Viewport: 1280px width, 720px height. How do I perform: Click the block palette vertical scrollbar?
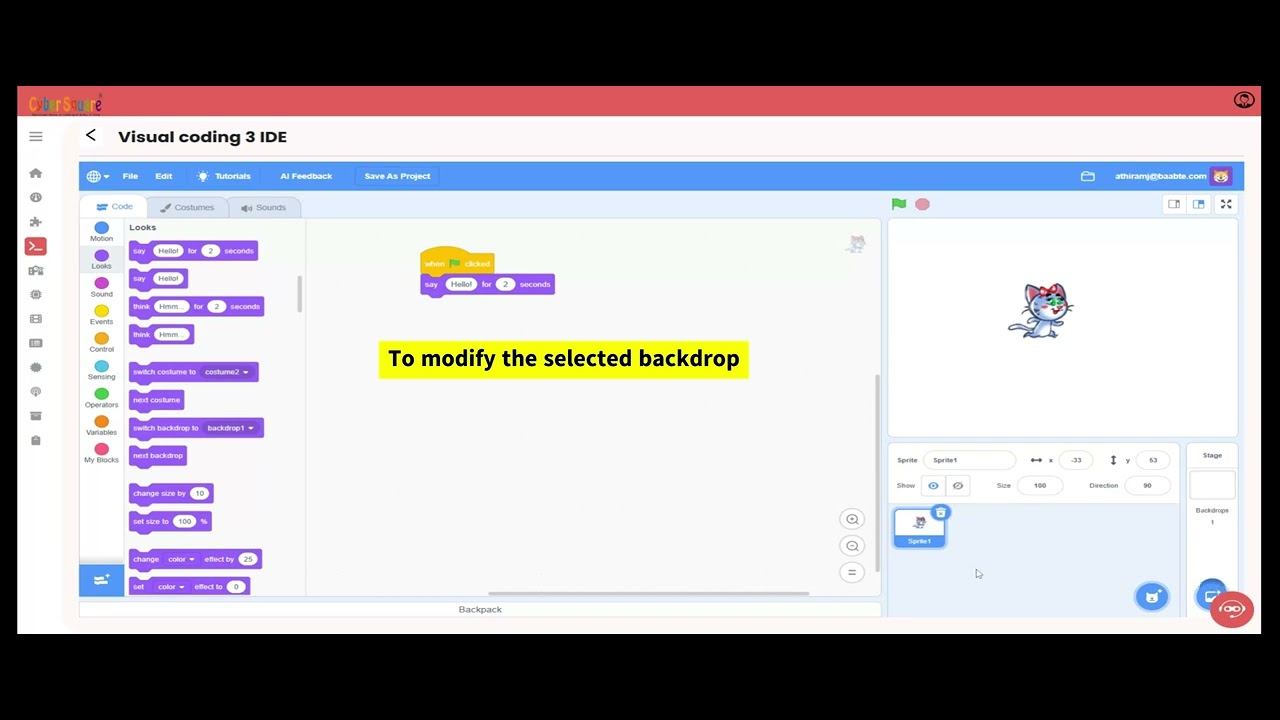point(299,293)
